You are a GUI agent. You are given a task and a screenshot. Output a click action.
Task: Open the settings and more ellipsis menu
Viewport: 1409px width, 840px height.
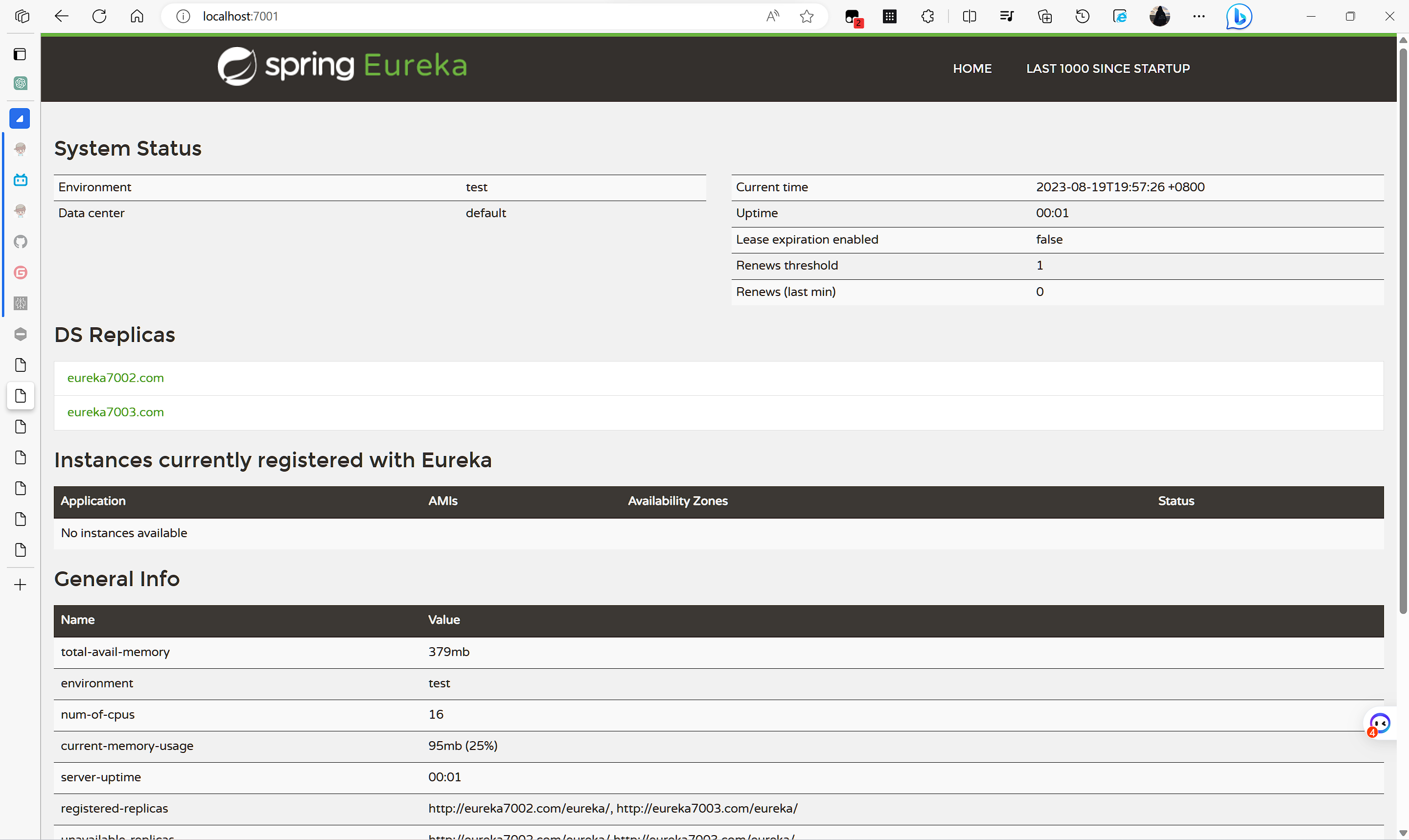click(x=1199, y=17)
